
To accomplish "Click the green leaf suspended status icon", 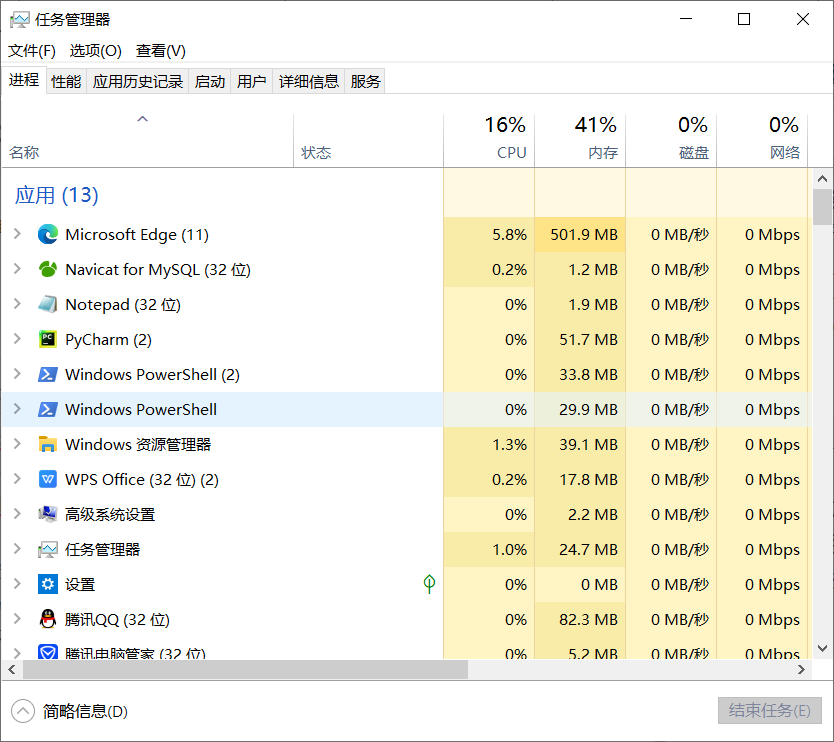I will point(429,584).
